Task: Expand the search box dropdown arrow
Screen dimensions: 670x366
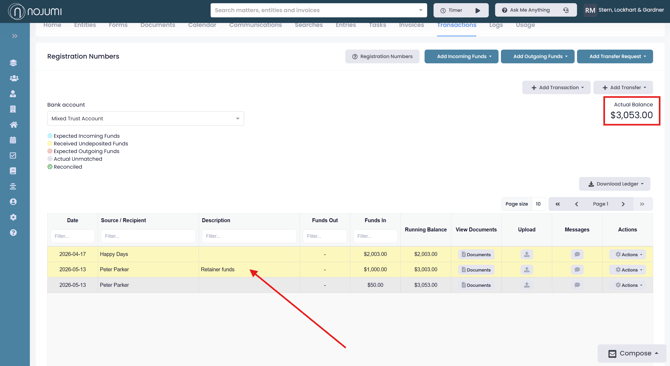Action: coord(420,10)
